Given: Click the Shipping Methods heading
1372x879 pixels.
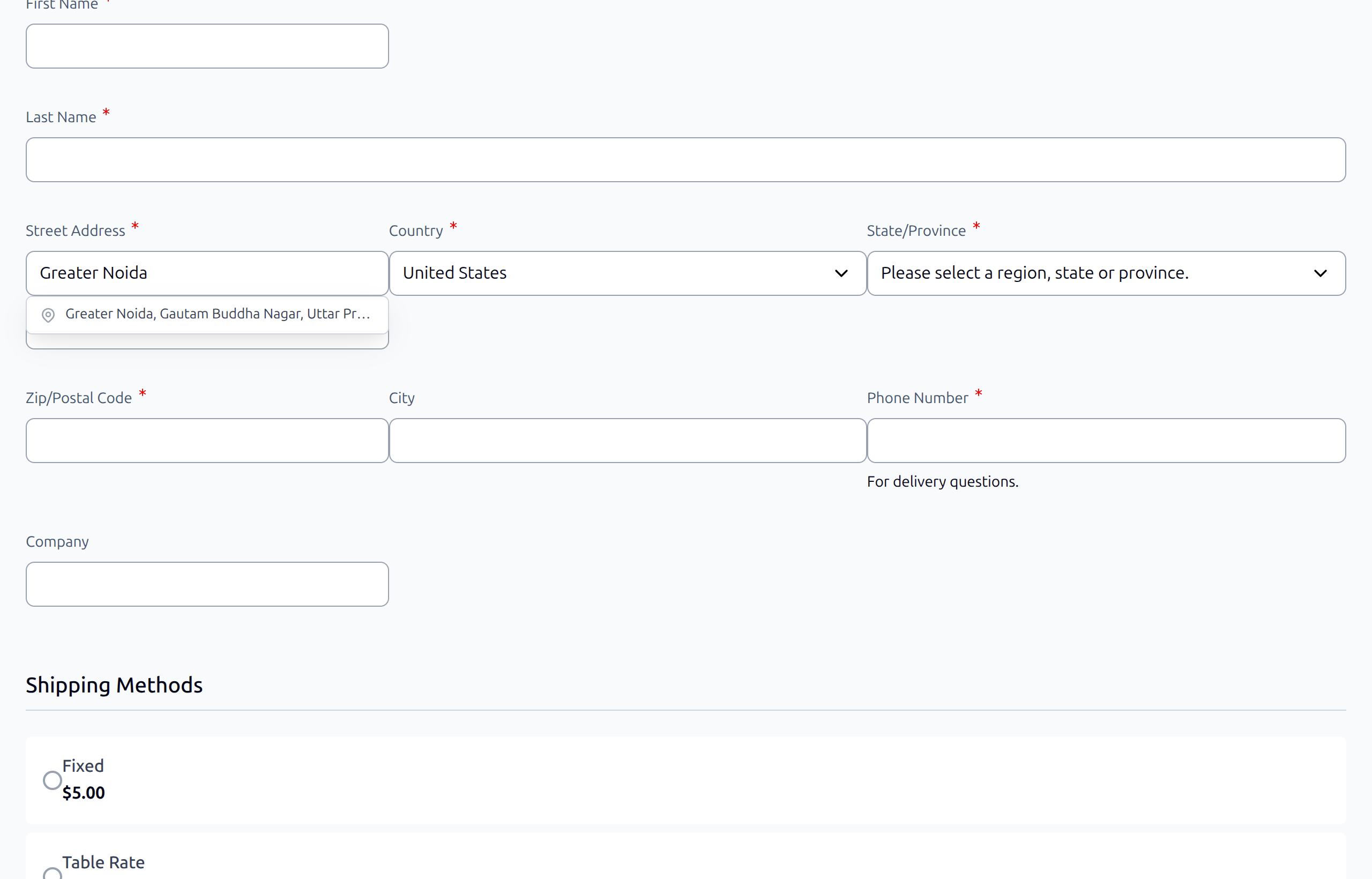Looking at the screenshot, I should pos(114,686).
